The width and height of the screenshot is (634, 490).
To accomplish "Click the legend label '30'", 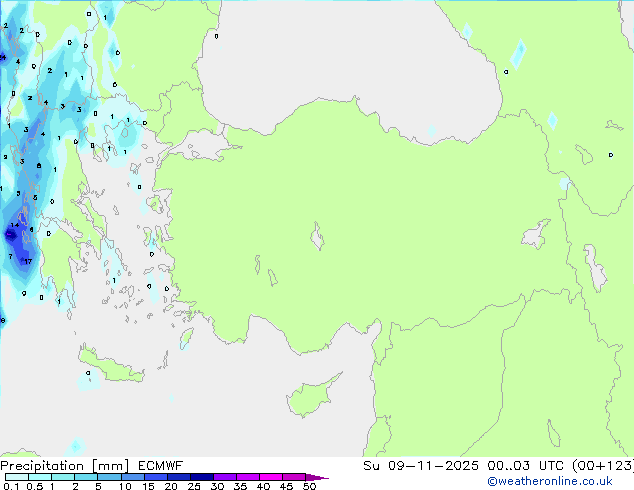I will 217,486.
